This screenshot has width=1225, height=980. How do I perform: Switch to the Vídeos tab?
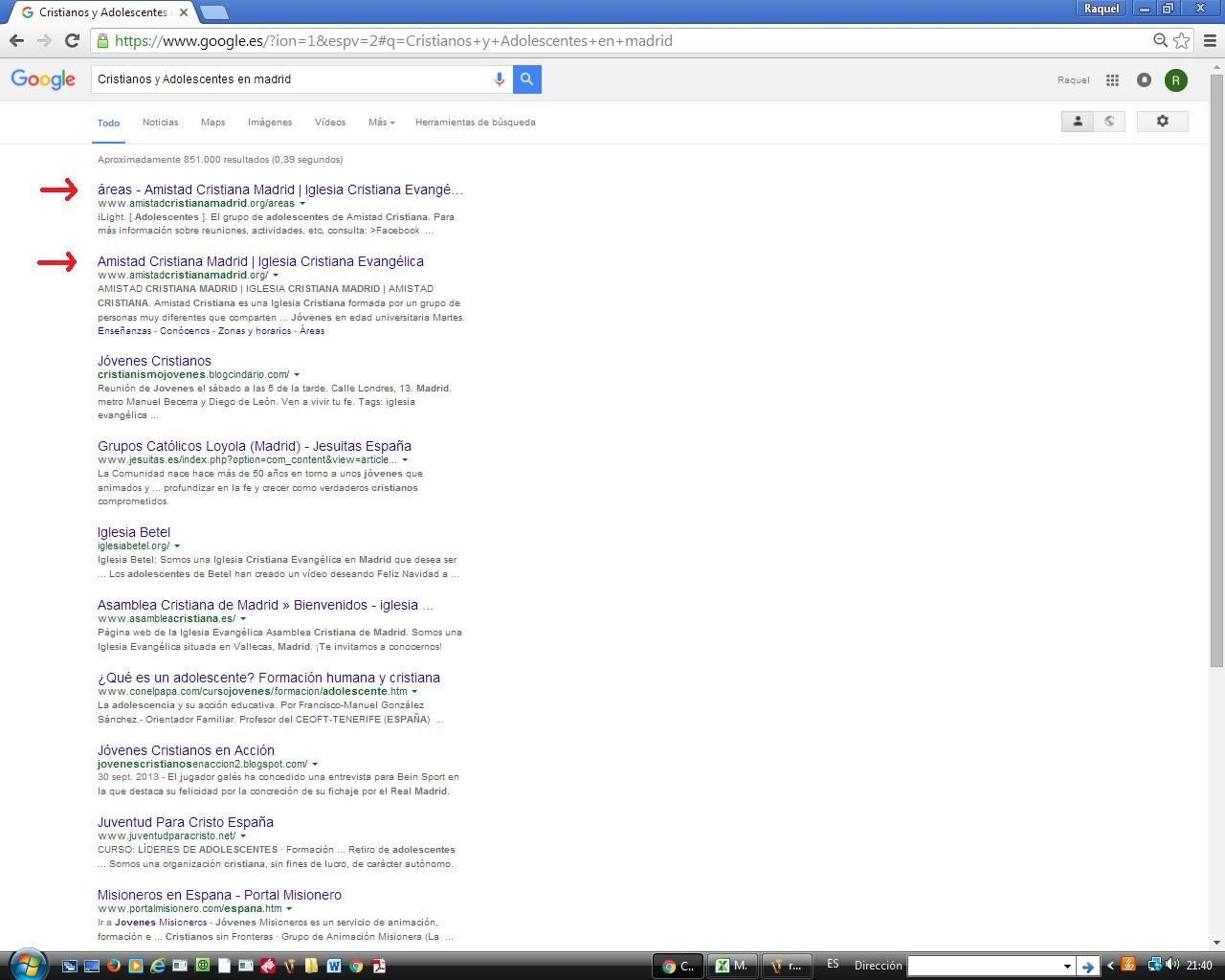(x=330, y=122)
